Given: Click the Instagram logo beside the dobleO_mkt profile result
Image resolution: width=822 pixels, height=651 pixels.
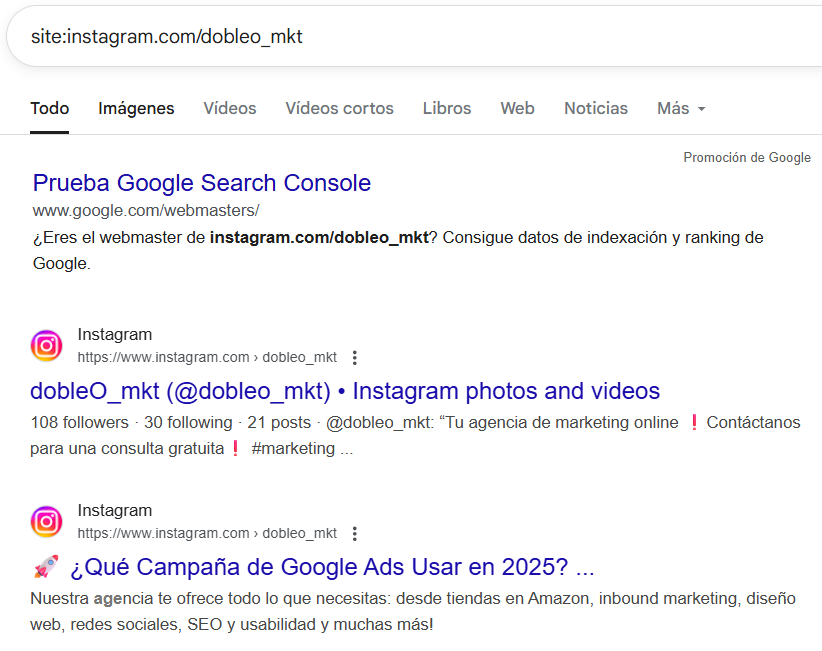Looking at the screenshot, I should click(46, 346).
